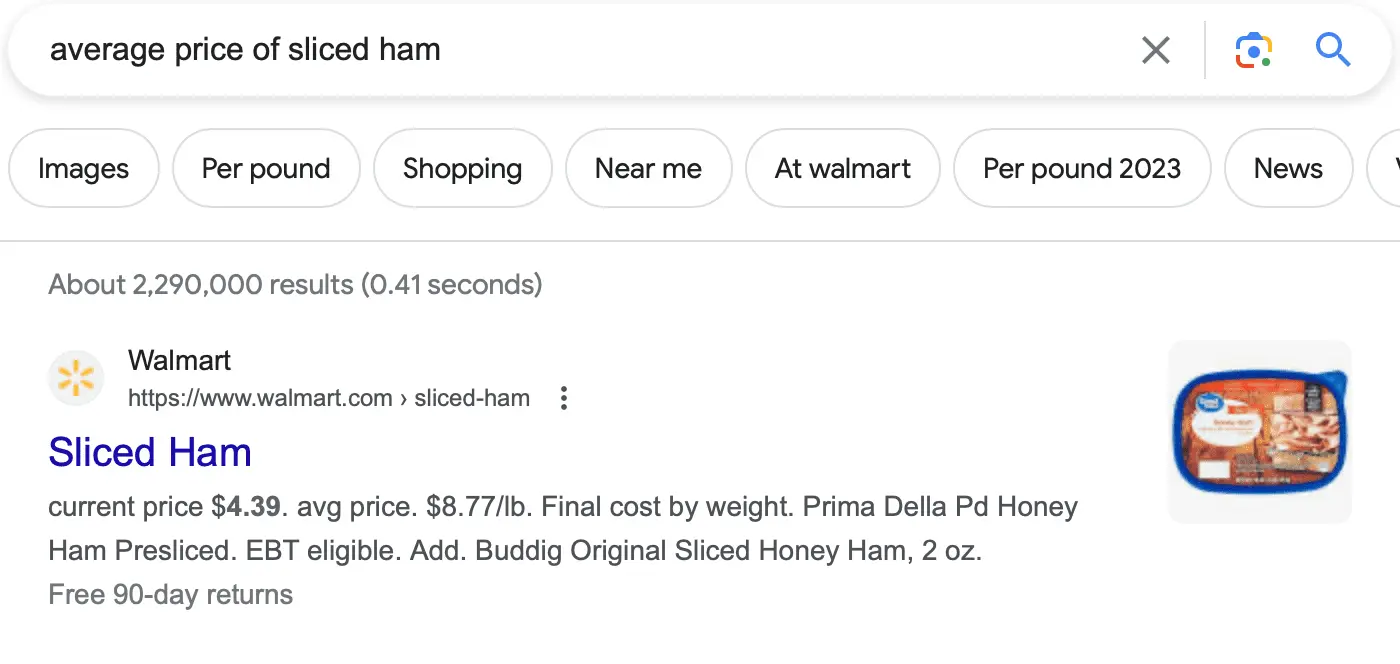Open Google Lens image search
This screenshot has width=1400, height=664.
1253,50
